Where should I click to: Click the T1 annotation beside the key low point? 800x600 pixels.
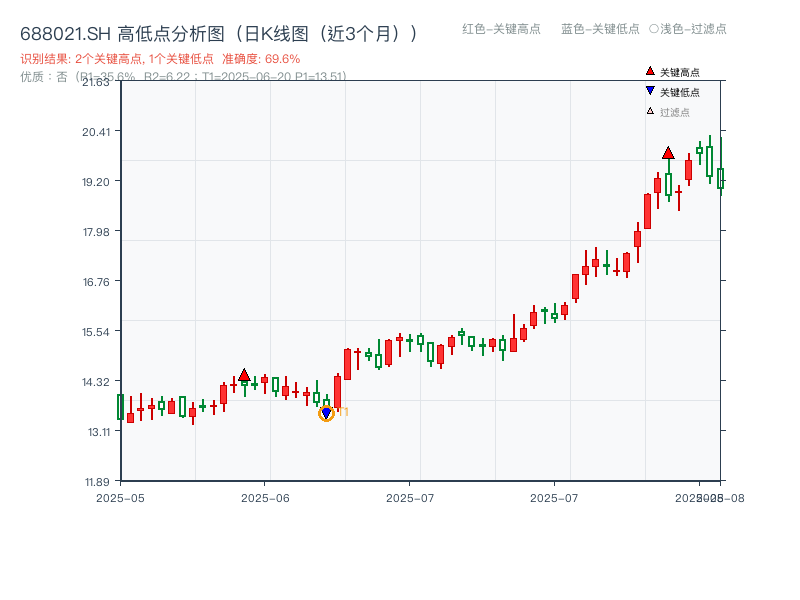pos(343,412)
